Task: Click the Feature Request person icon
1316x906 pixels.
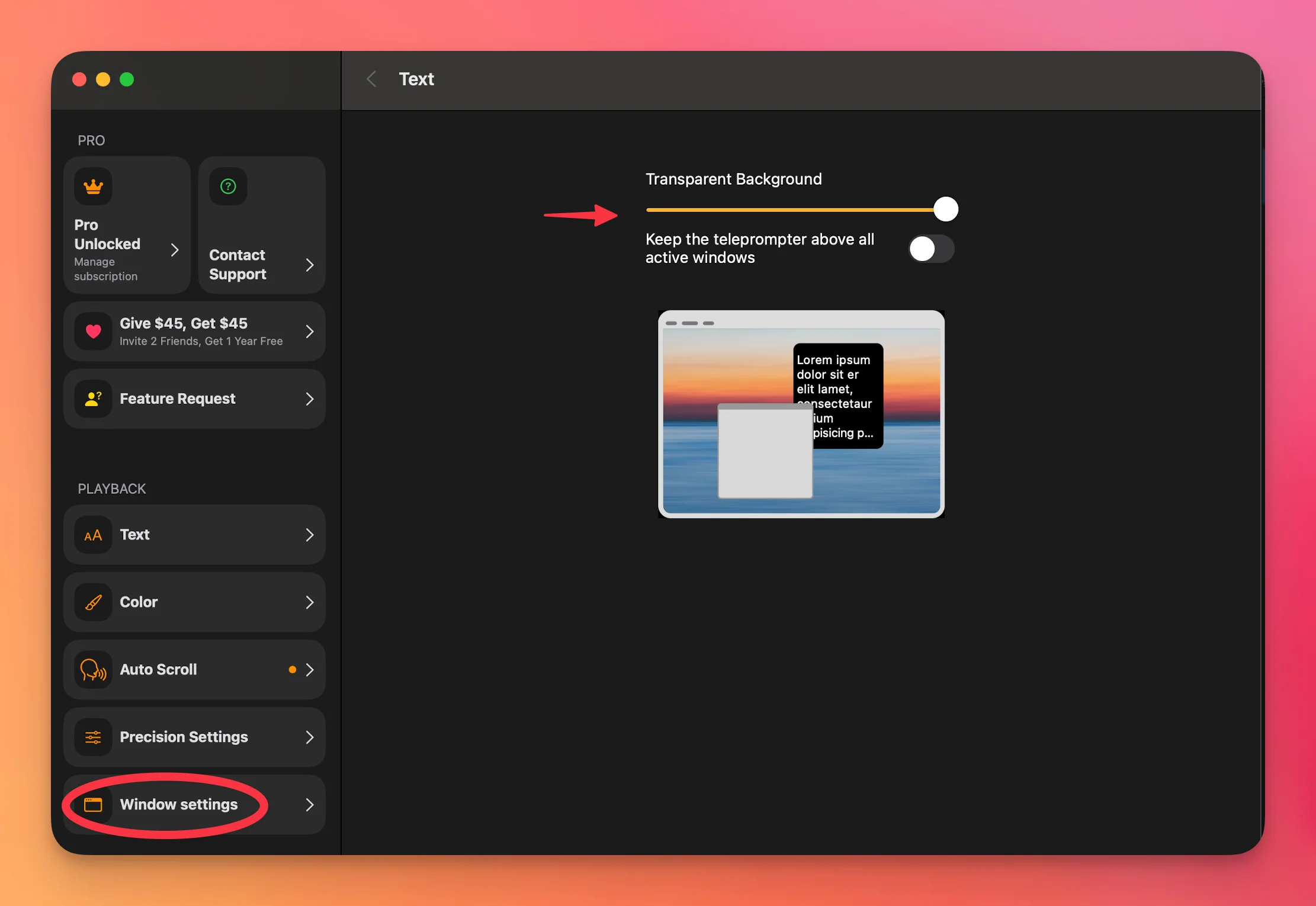Action: 93,399
